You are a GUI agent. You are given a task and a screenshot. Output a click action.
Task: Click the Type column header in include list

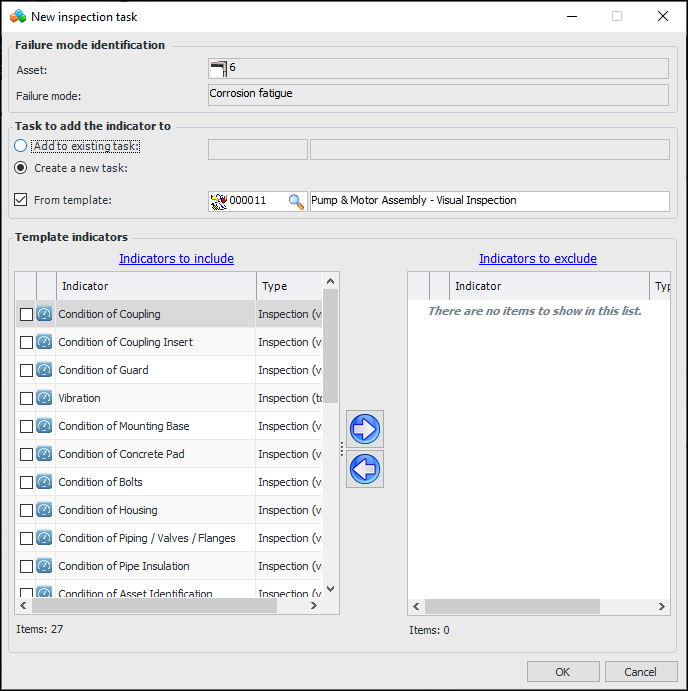290,286
